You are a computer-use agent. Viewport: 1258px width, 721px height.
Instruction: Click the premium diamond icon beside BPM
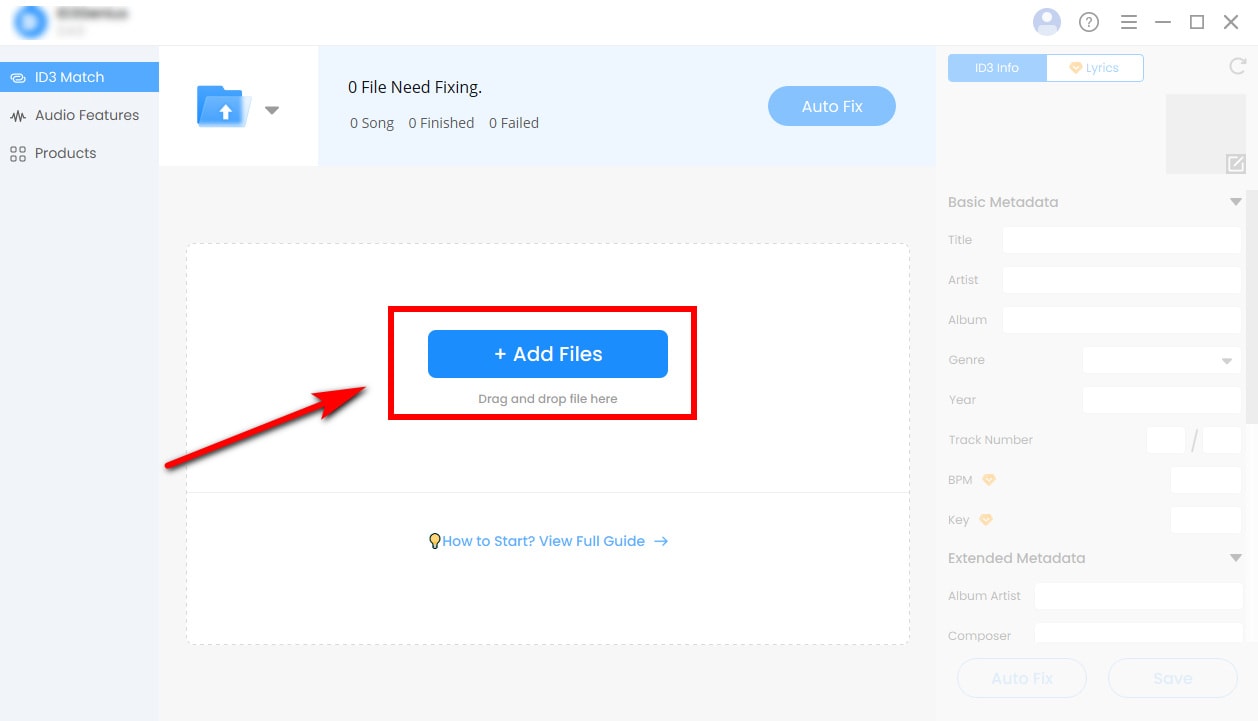pos(989,480)
